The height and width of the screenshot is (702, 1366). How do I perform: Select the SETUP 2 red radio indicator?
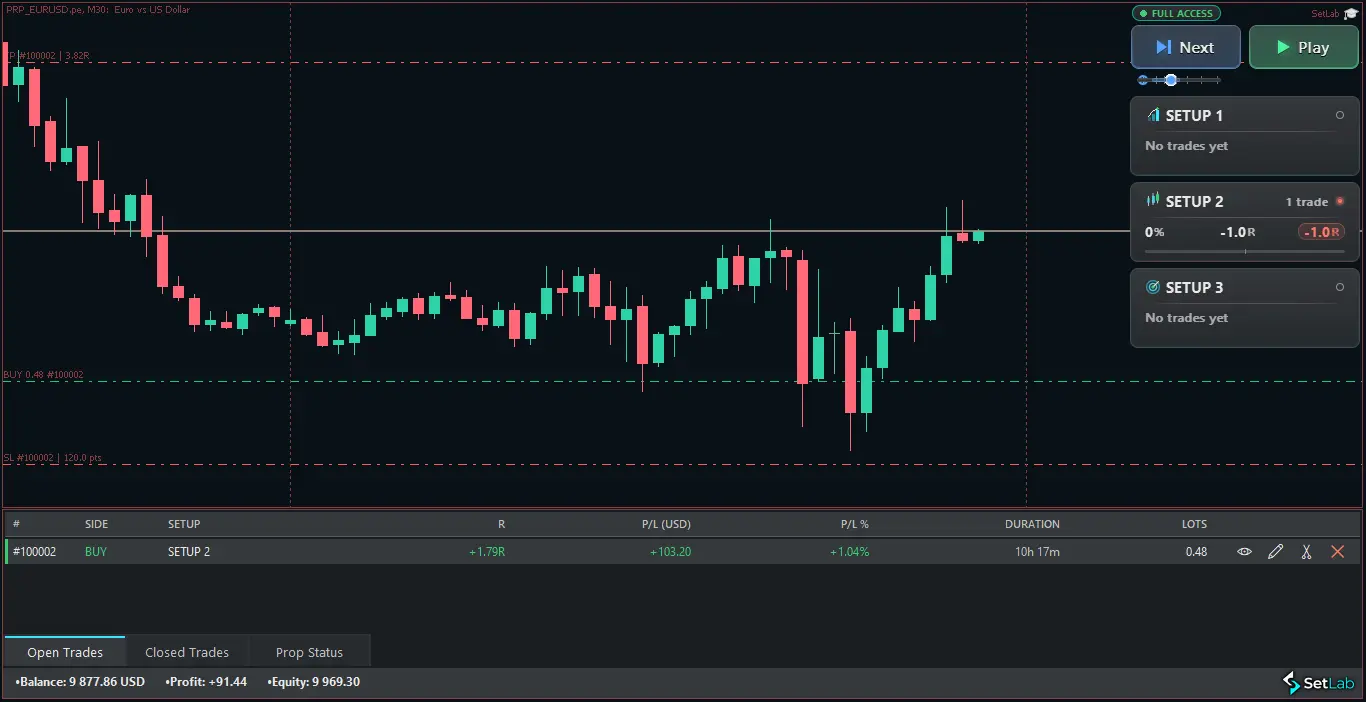pos(1340,201)
